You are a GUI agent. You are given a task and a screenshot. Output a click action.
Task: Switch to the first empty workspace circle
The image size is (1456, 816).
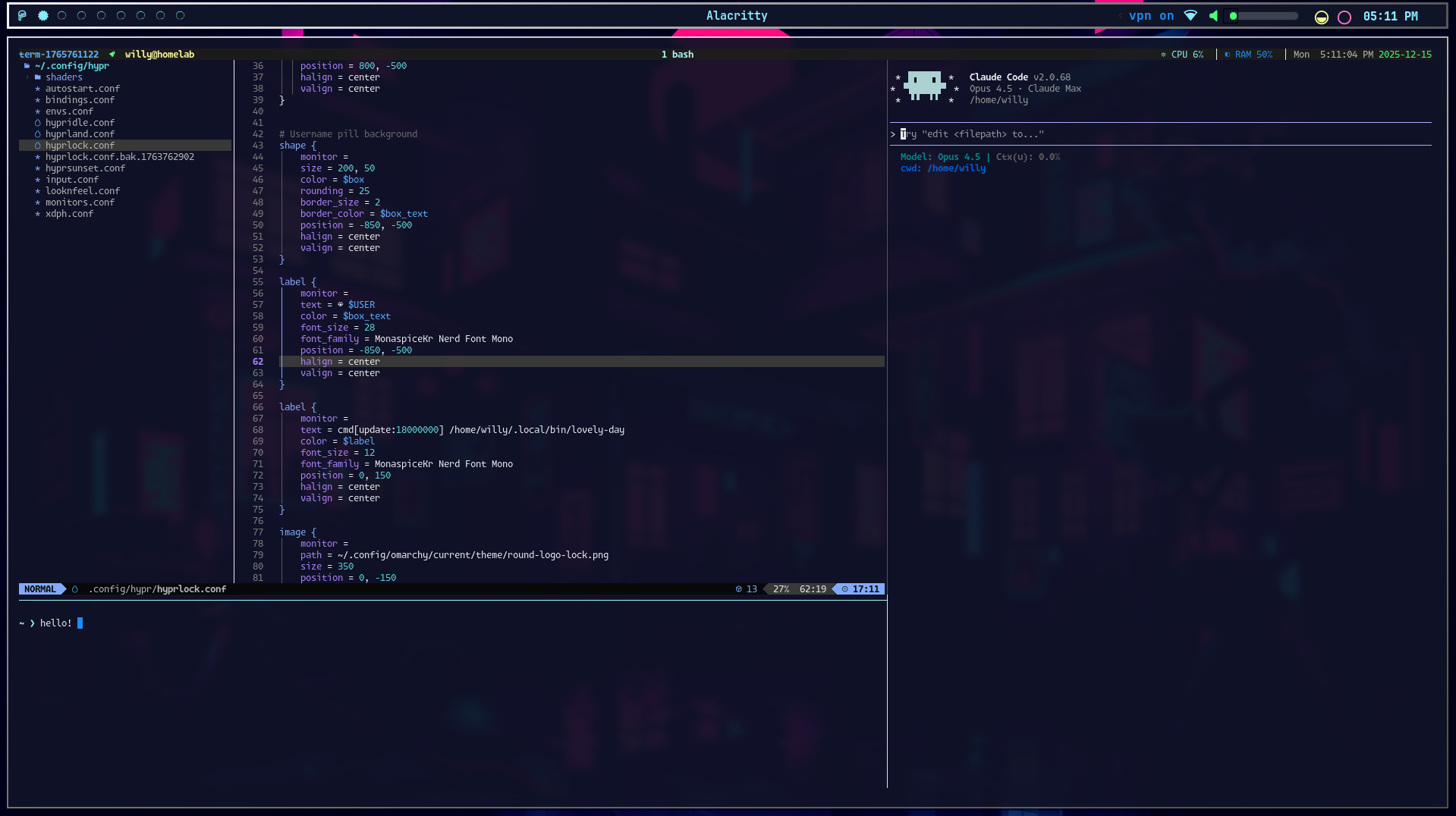point(62,15)
